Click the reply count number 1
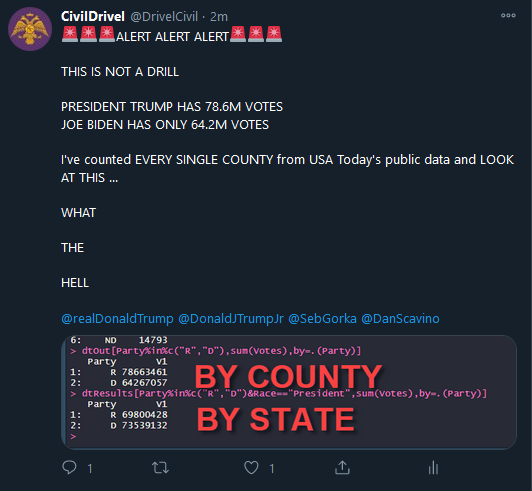The width and height of the screenshot is (532, 491). click(x=90, y=469)
